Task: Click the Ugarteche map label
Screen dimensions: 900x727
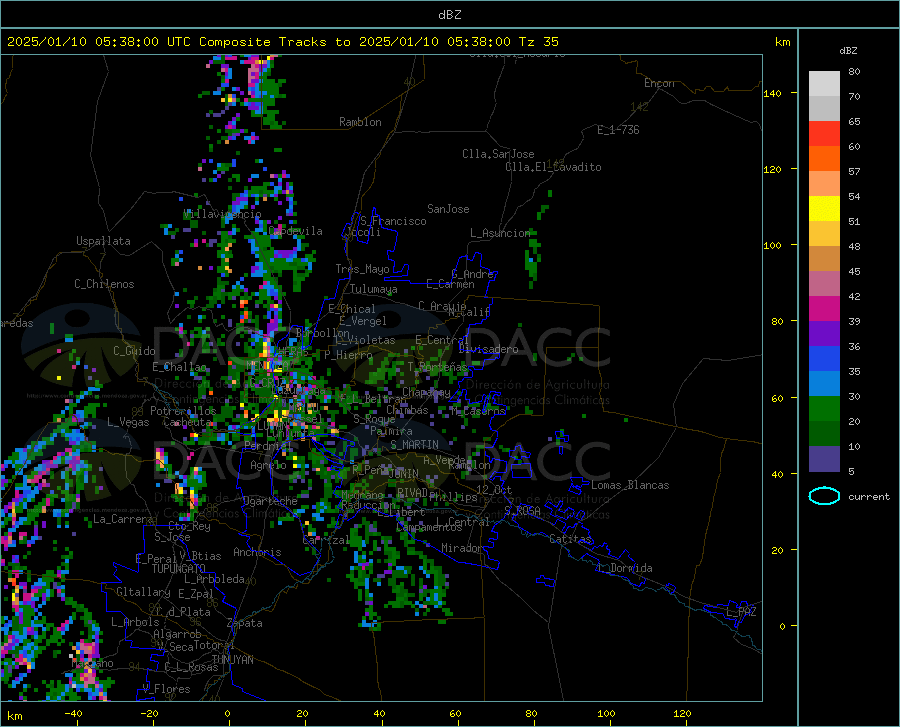Action: point(270,501)
